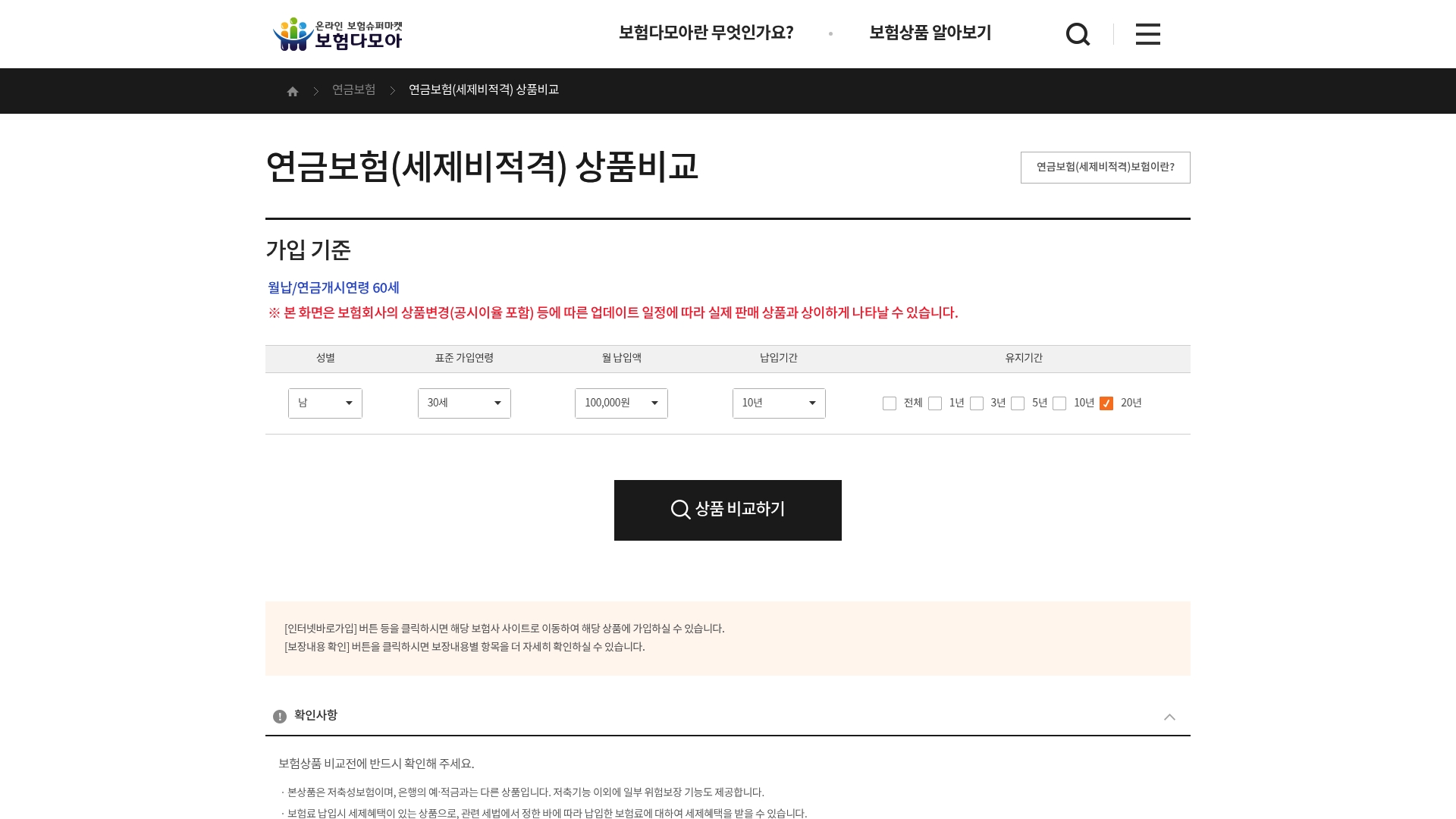1456x819 pixels.
Task: Click the home icon in the breadcrumb
Action: 293,90
